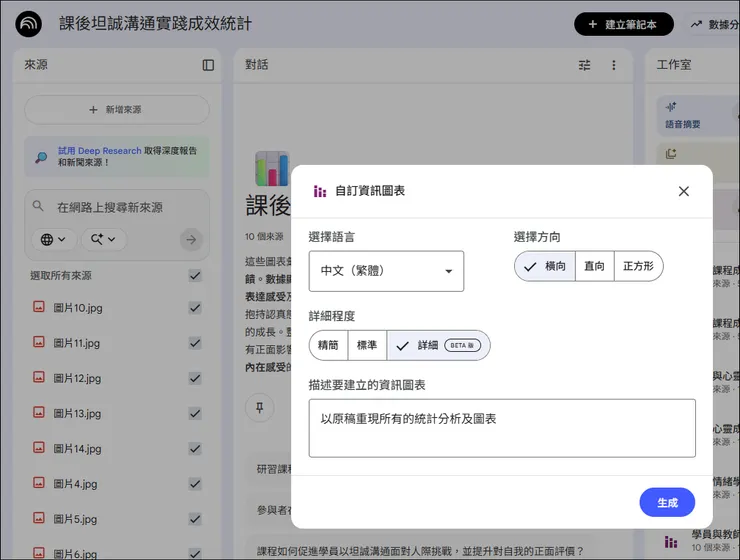This screenshot has height=560, width=740.
Task: Uncheck the 圖片12.jpg source checkbox
Action: 195,378
